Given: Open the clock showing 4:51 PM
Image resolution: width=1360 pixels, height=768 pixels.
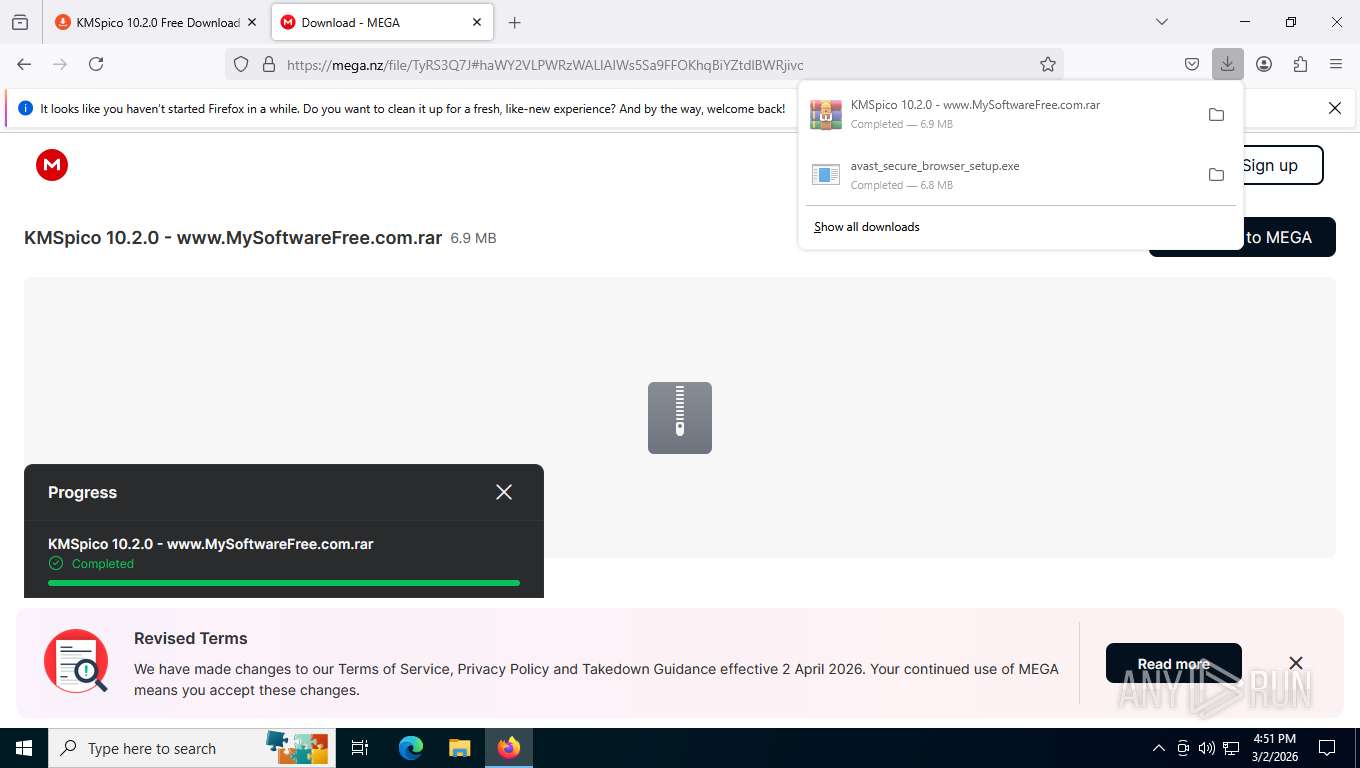Looking at the screenshot, I should click(x=1274, y=748).
